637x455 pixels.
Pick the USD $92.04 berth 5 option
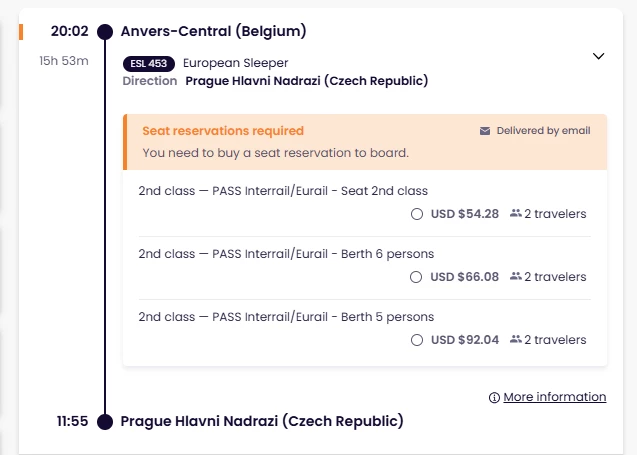click(x=417, y=340)
